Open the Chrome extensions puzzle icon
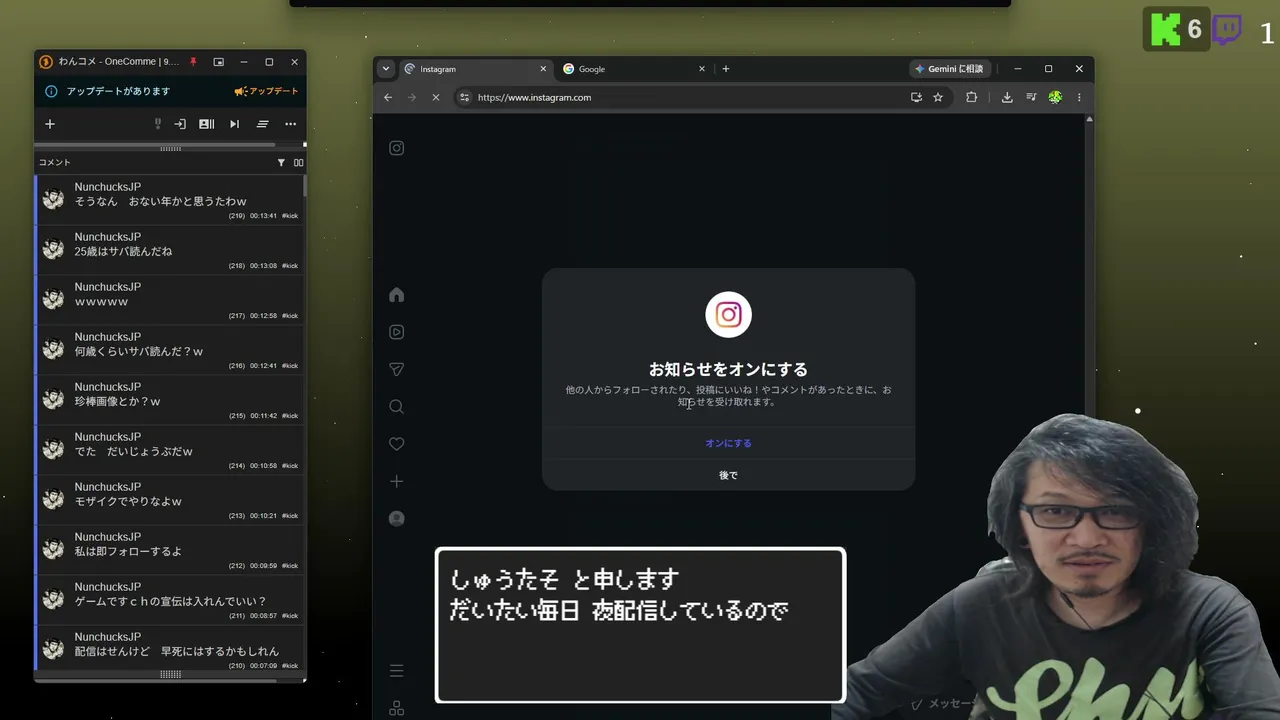The height and width of the screenshot is (720, 1280). [x=971, y=97]
